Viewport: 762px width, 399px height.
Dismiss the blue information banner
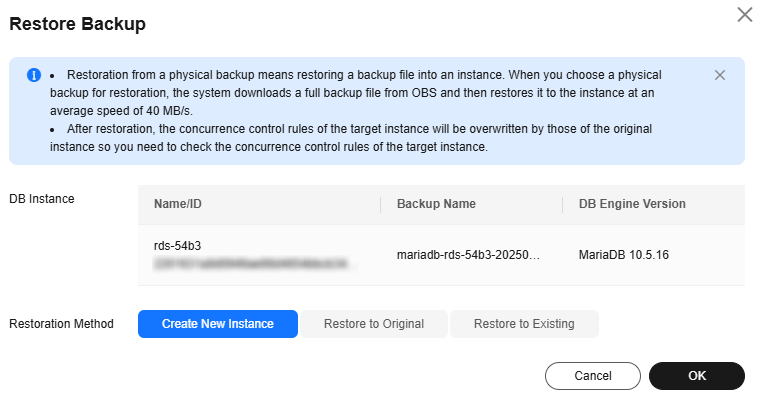point(720,75)
